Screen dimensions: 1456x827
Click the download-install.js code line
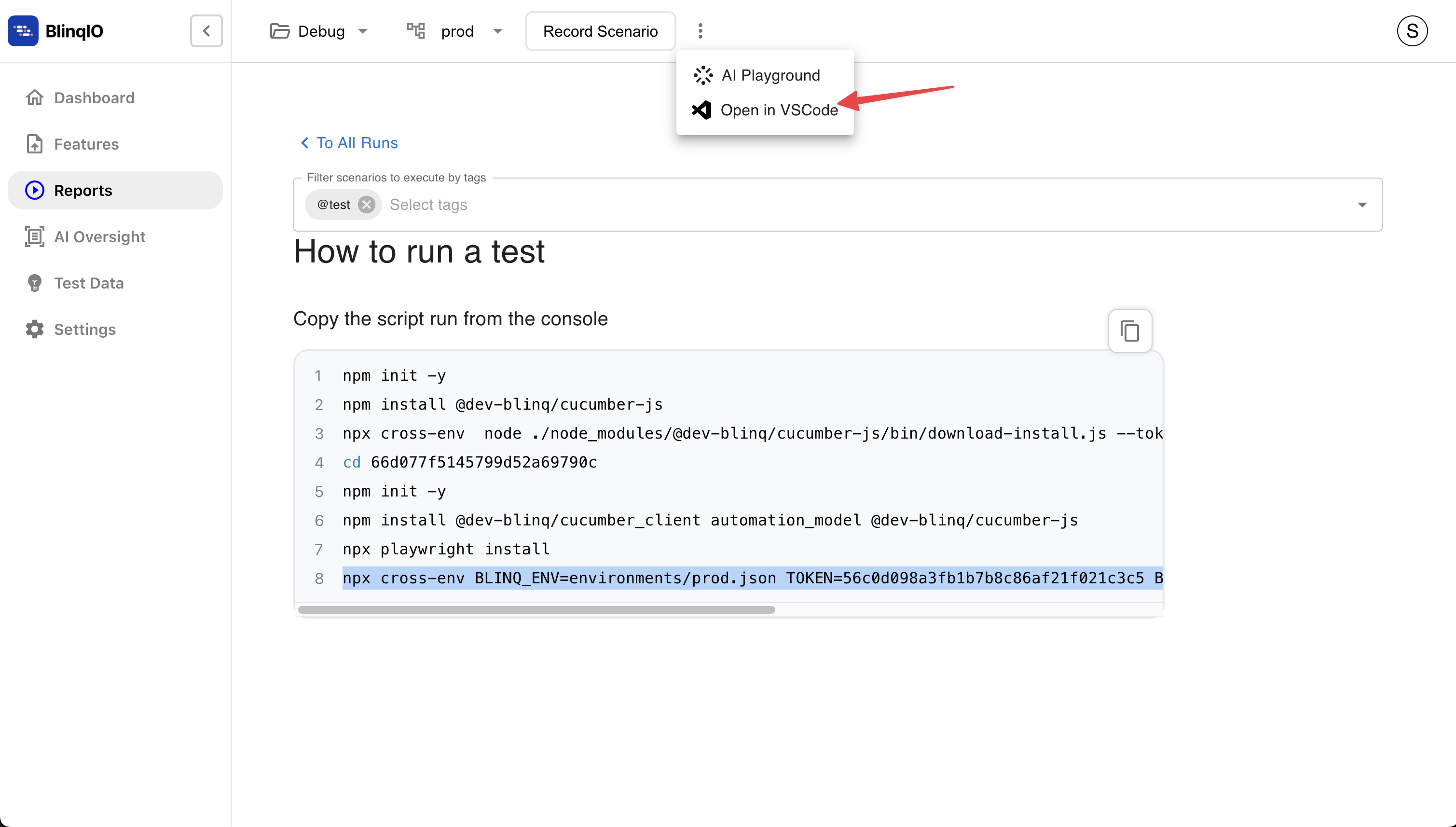(753, 433)
